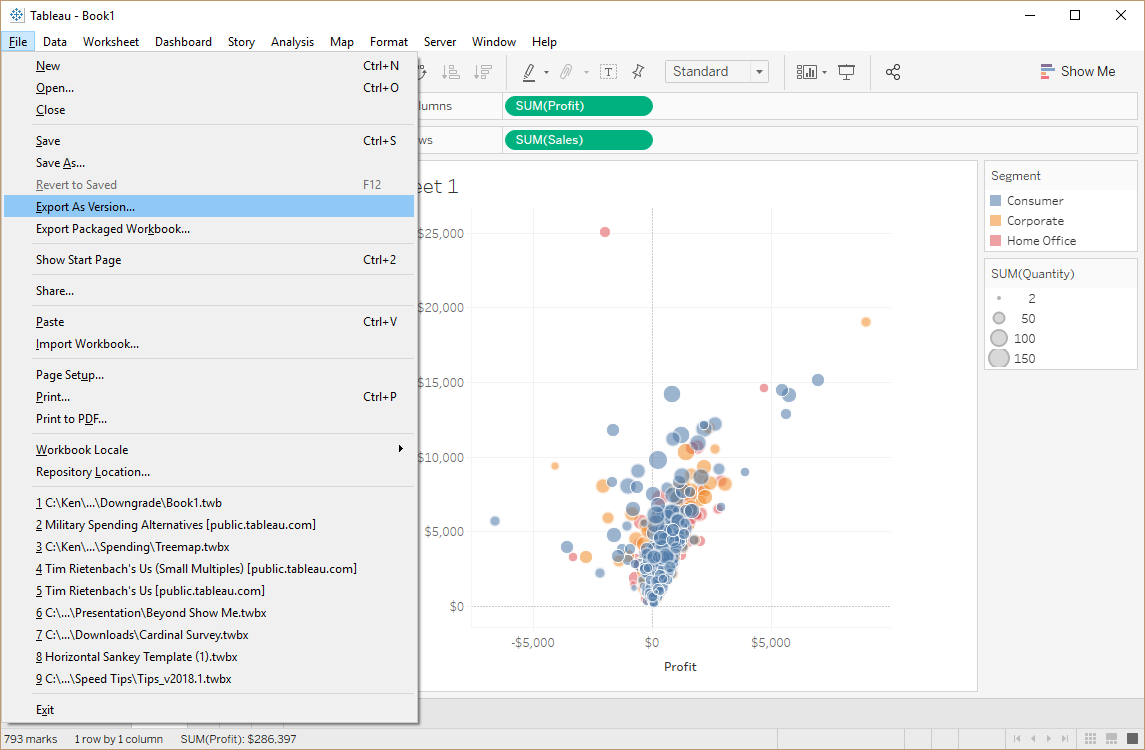Click the filmstrip view icon in status bar
Screen dimensions: 1145x750
1111,738
